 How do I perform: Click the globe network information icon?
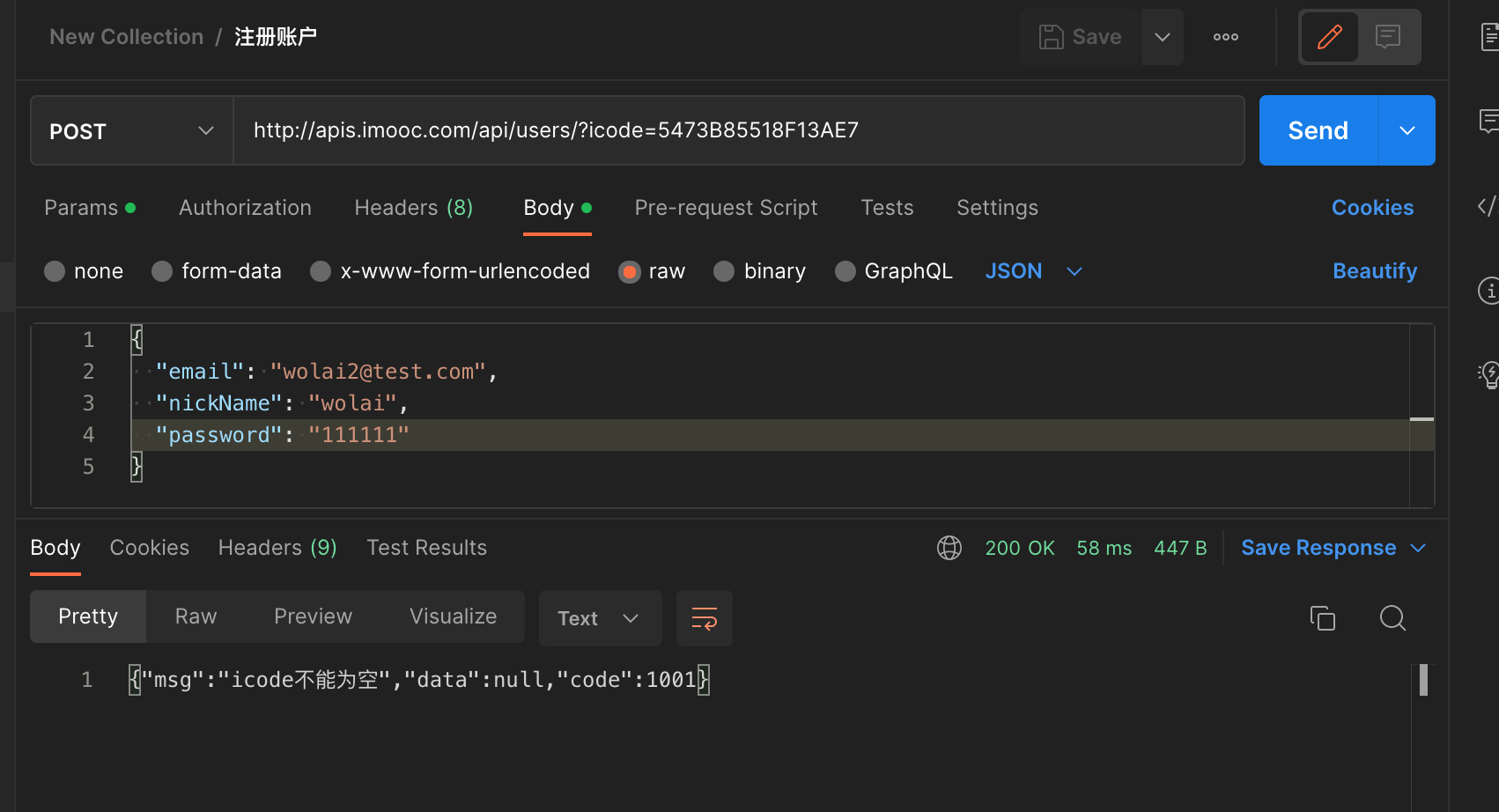949,548
